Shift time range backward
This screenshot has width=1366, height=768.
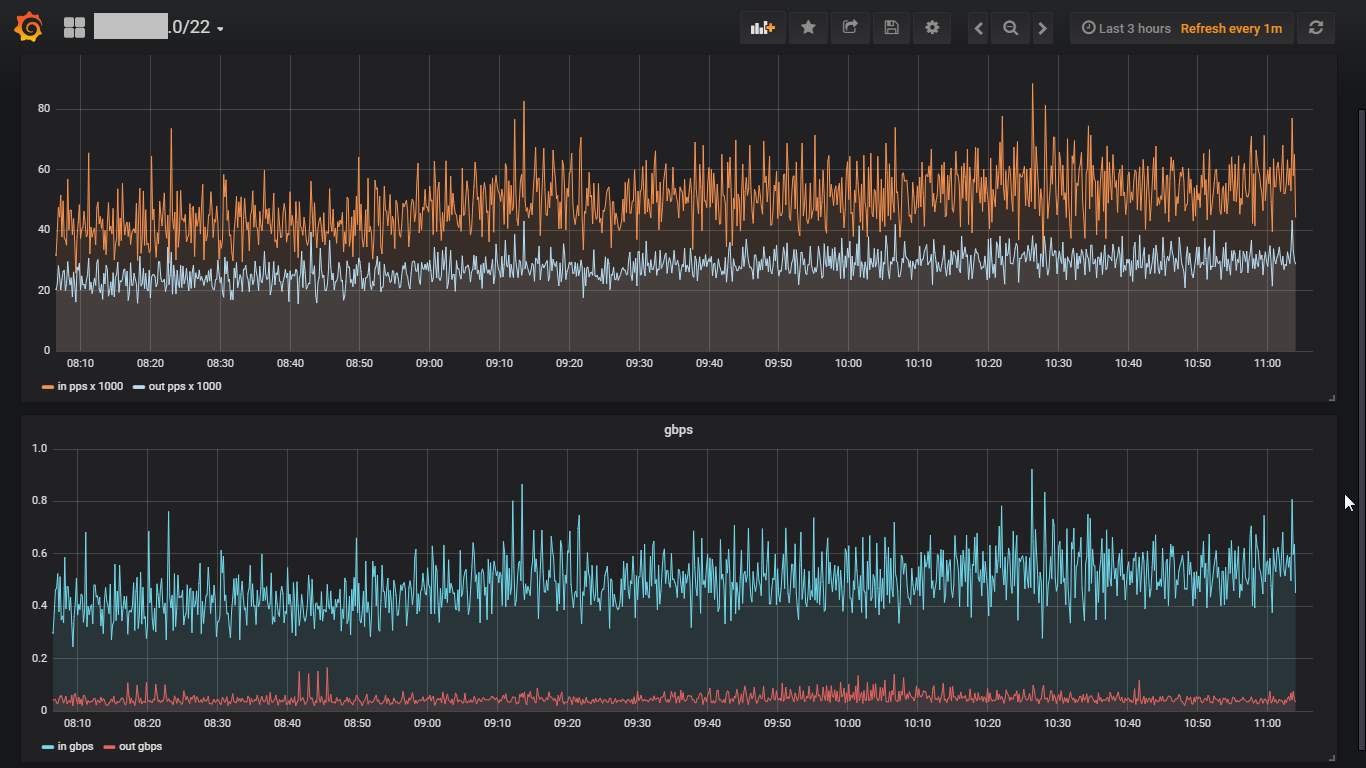point(980,28)
